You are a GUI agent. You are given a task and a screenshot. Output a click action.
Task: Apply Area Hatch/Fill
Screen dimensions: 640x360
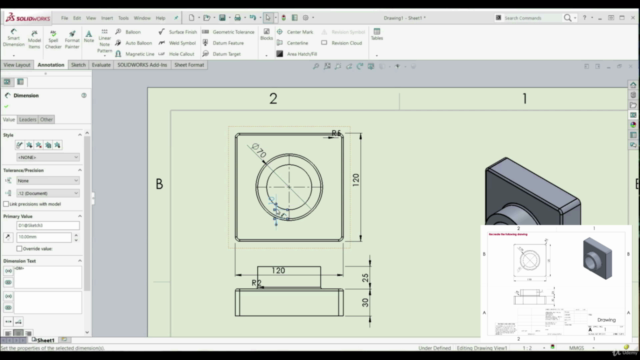point(297,54)
